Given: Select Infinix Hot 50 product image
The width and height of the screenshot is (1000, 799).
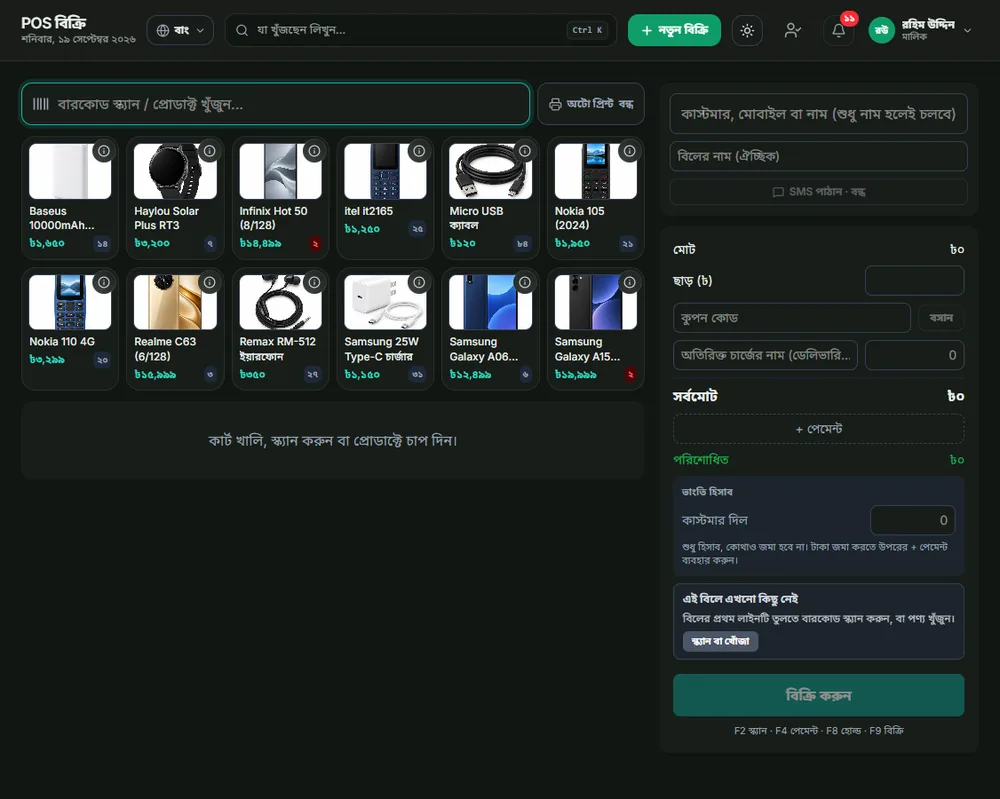Looking at the screenshot, I should (281, 171).
